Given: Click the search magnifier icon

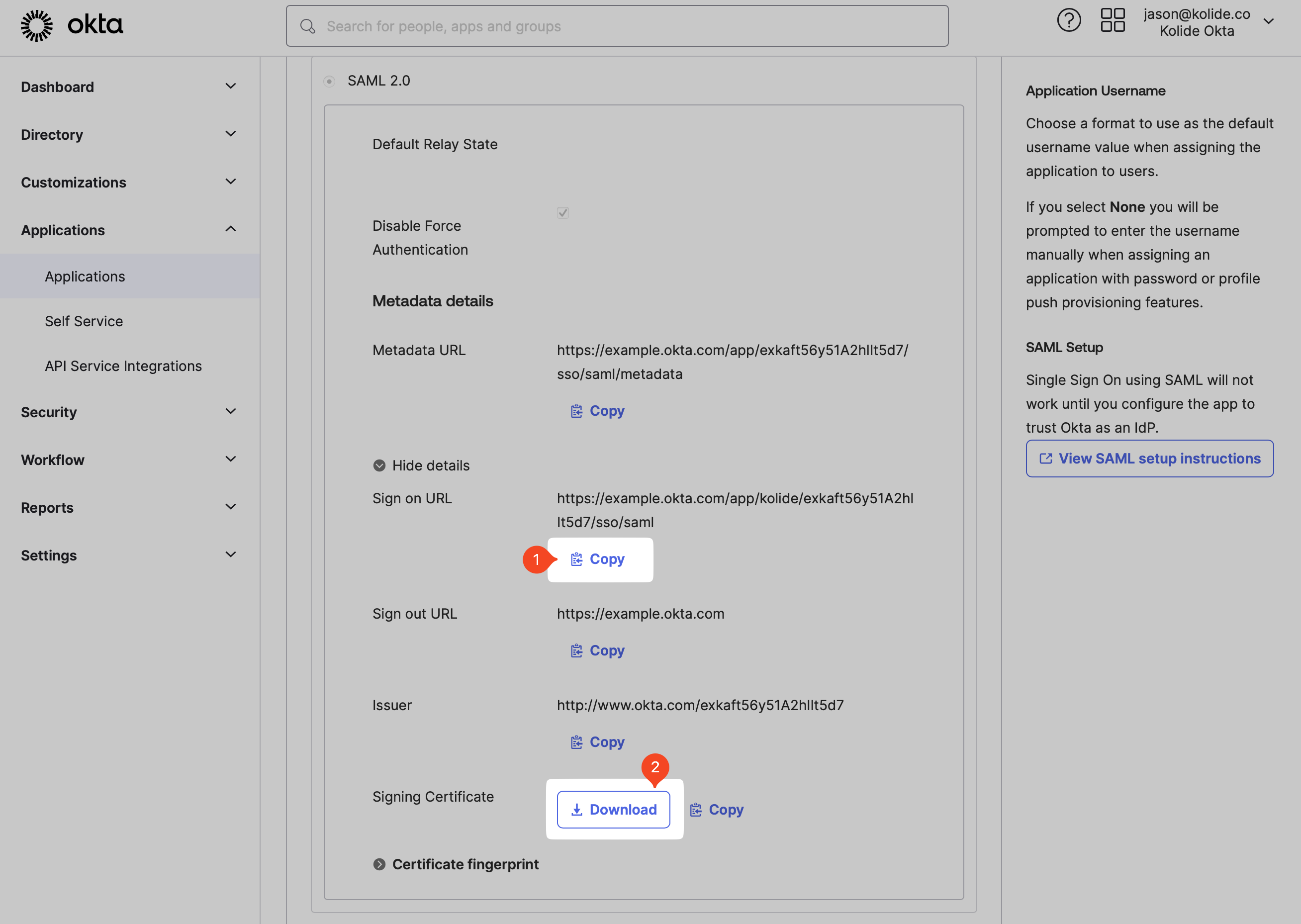Looking at the screenshot, I should (x=308, y=26).
